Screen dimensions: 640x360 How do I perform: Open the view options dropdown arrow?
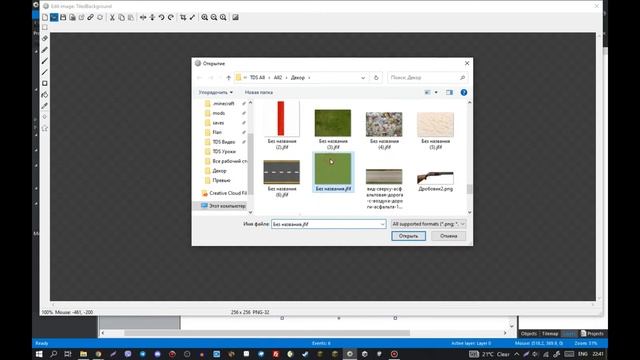coord(436,93)
